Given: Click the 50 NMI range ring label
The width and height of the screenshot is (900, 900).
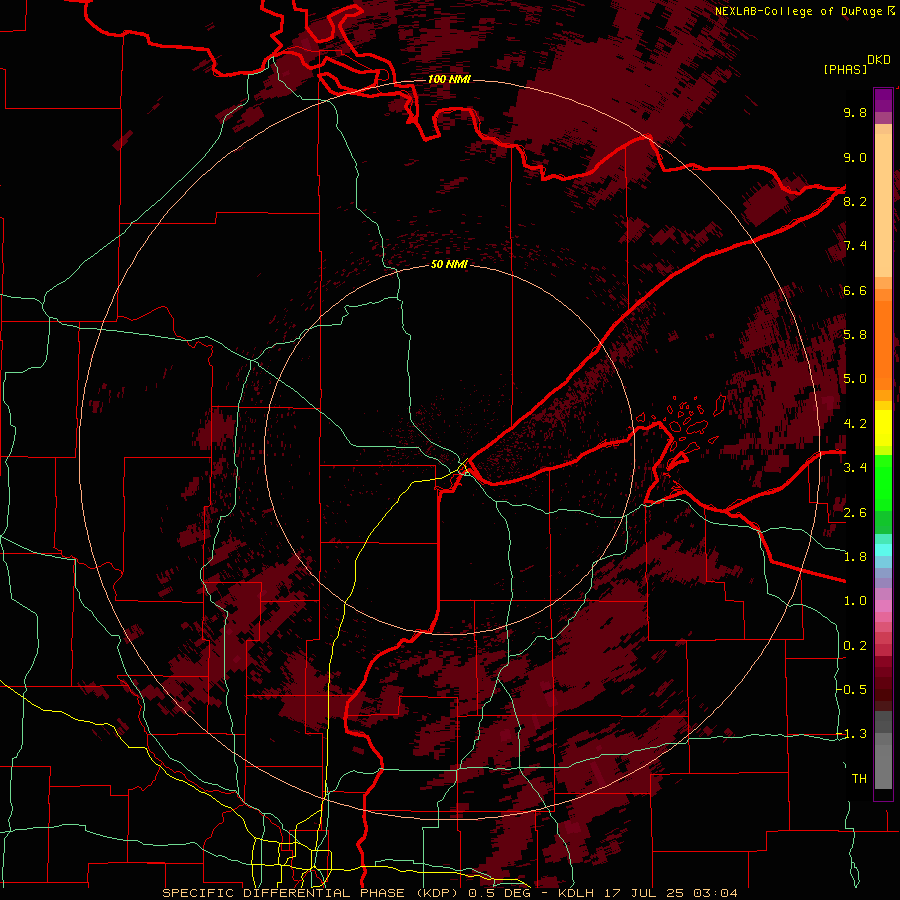Looking at the screenshot, I should (x=449, y=264).
